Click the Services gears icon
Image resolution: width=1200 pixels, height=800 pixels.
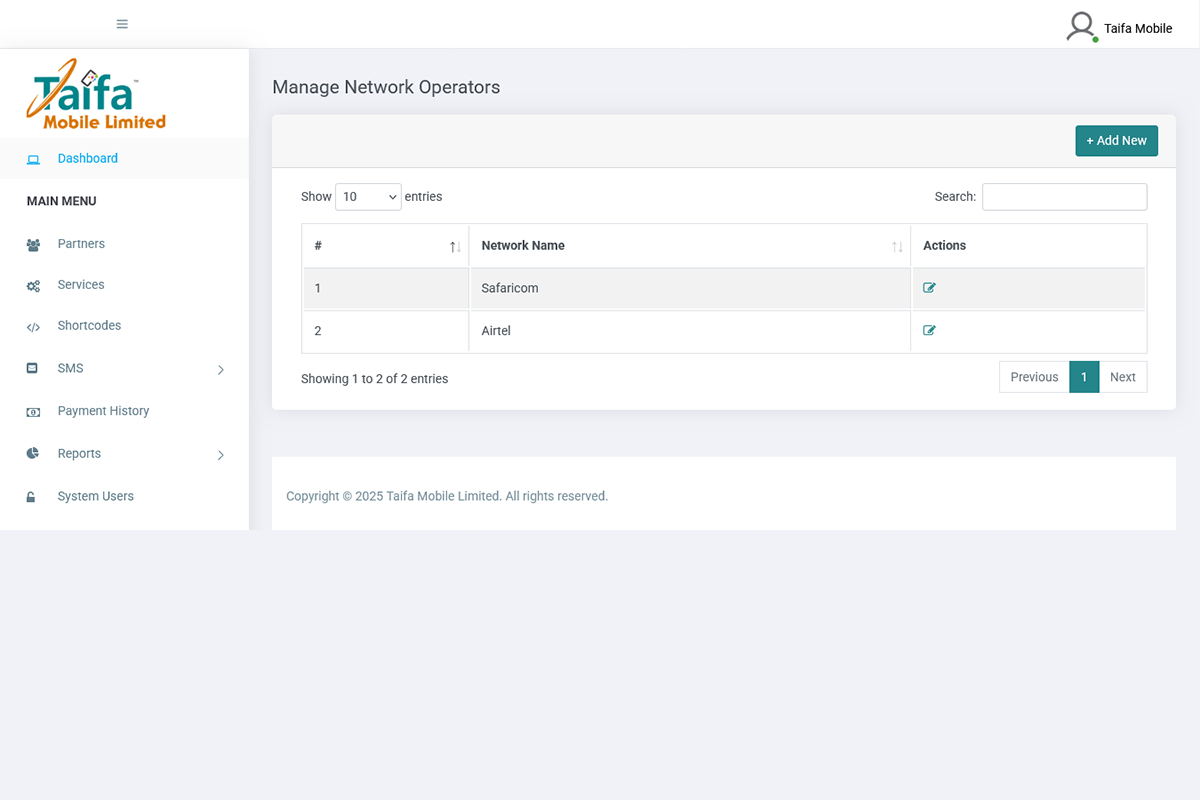tap(34, 284)
